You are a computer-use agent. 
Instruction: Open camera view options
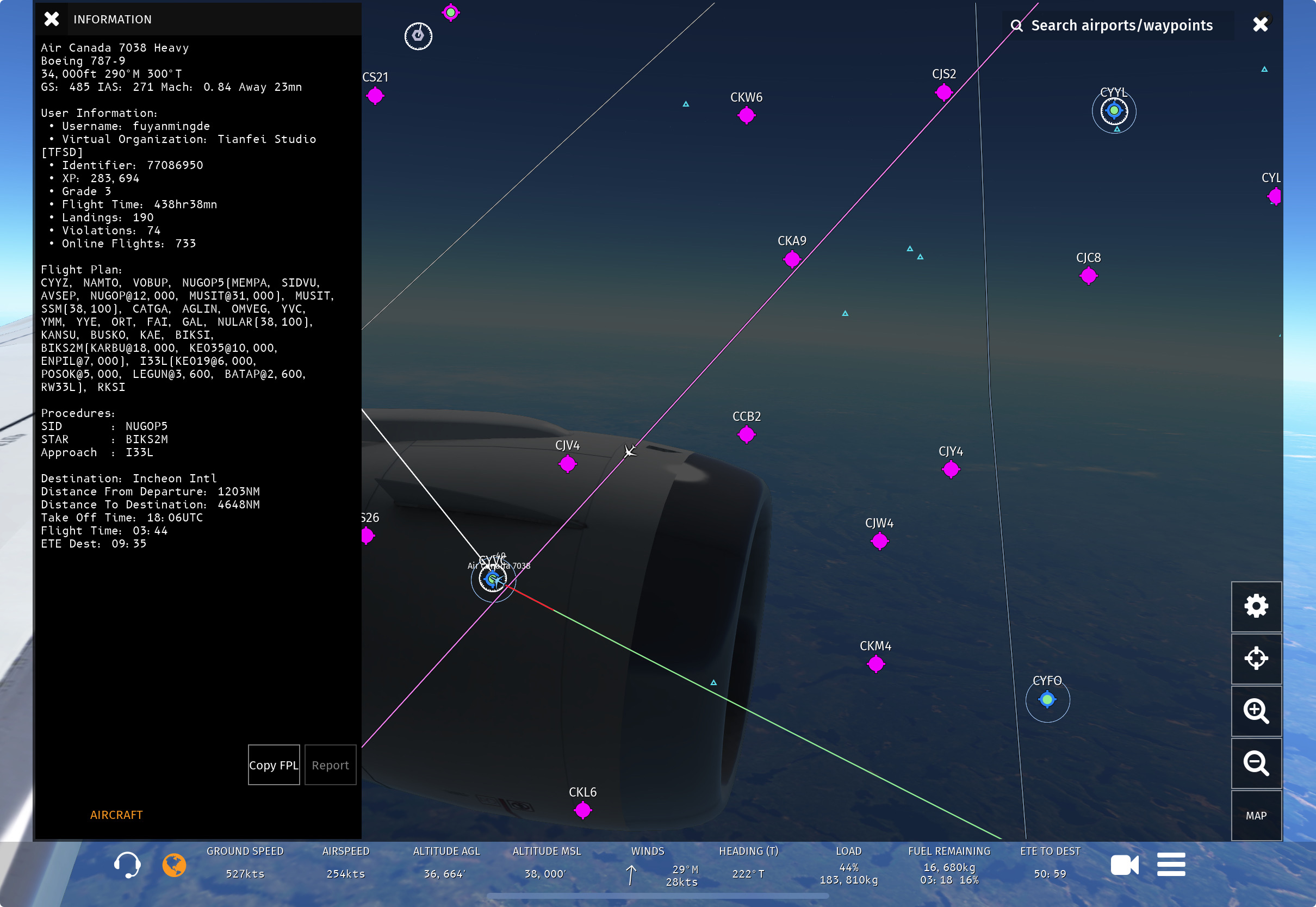(1124, 865)
